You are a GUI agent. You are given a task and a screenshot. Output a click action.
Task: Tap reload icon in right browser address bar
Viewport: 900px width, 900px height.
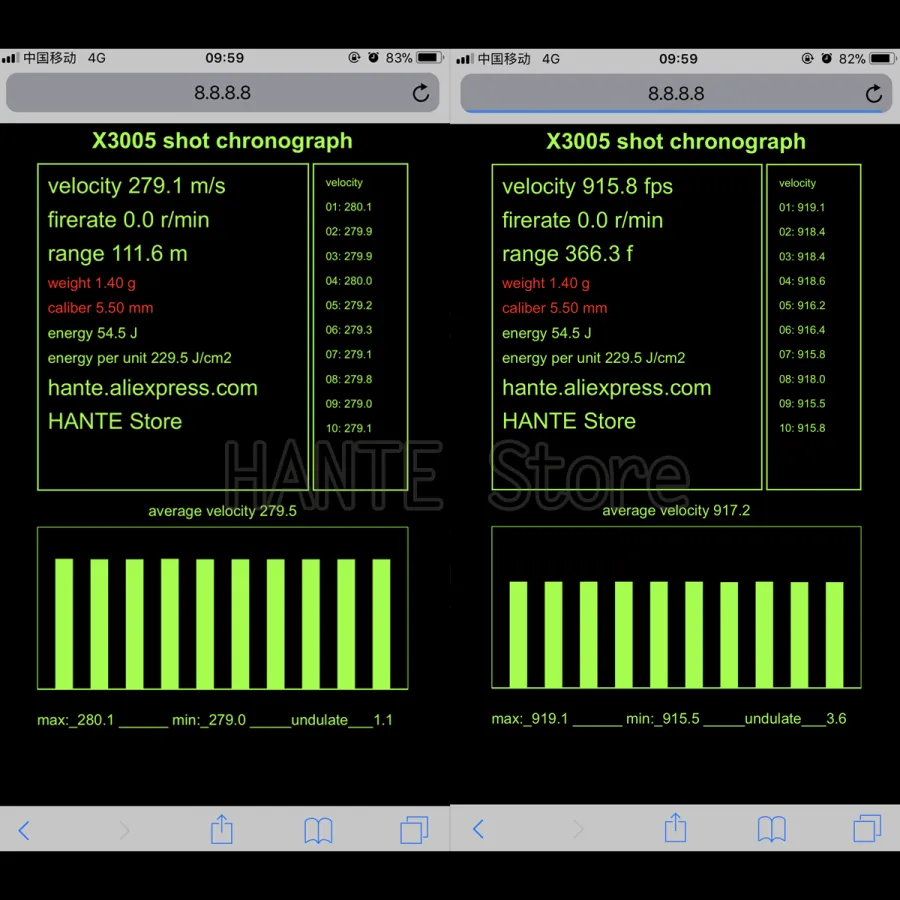tap(874, 93)
